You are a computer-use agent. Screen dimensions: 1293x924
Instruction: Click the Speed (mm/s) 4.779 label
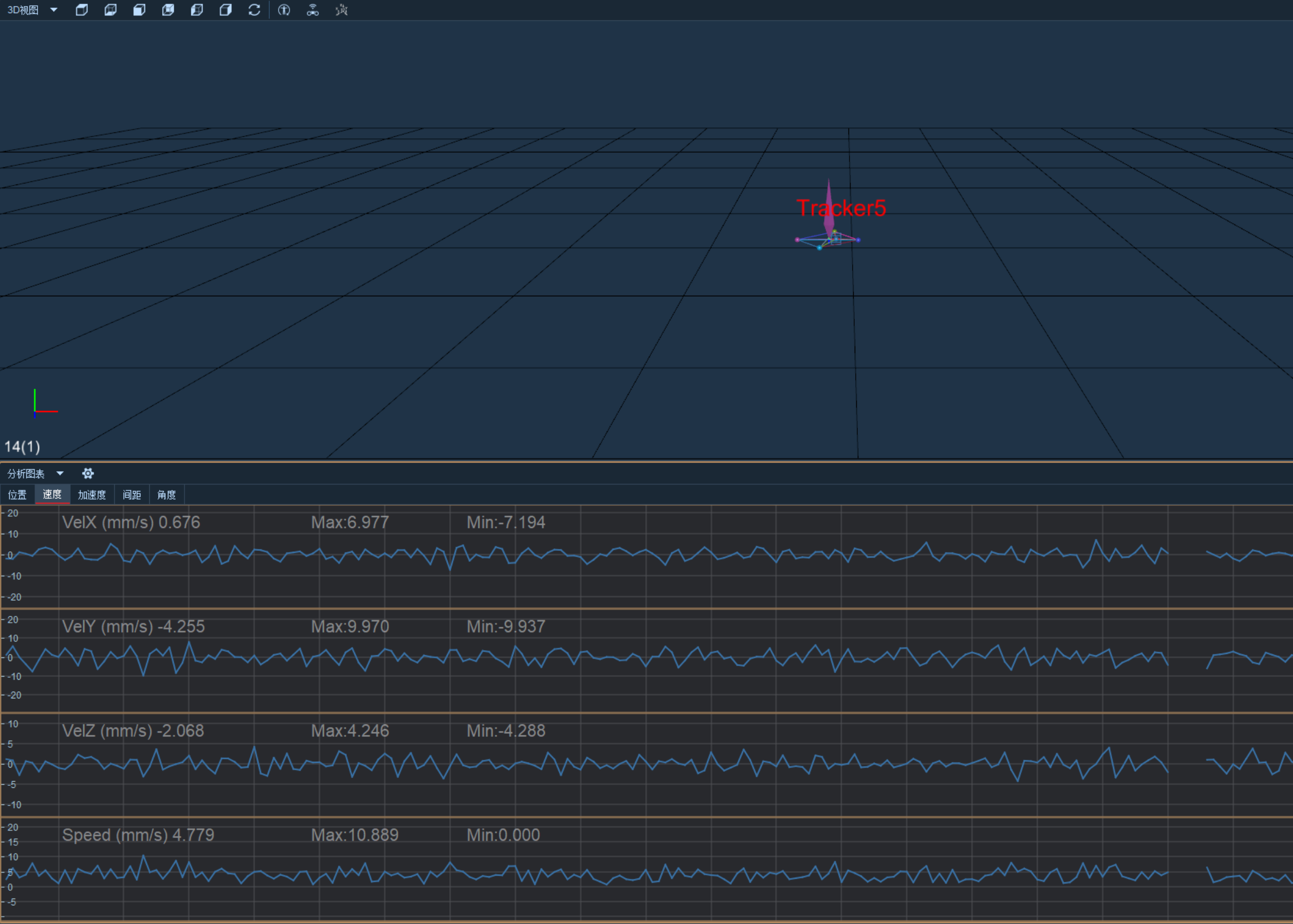click(138, 835)
